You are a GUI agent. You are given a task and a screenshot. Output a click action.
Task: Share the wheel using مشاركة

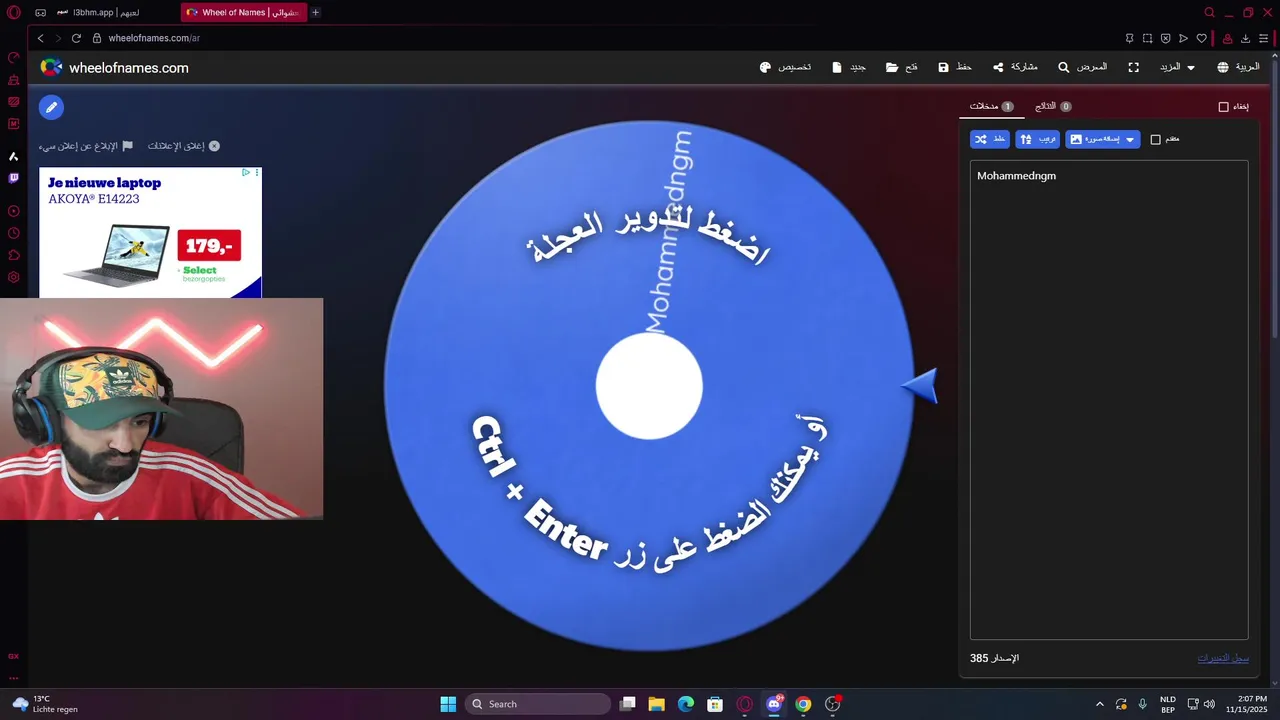click(1015, 67)
